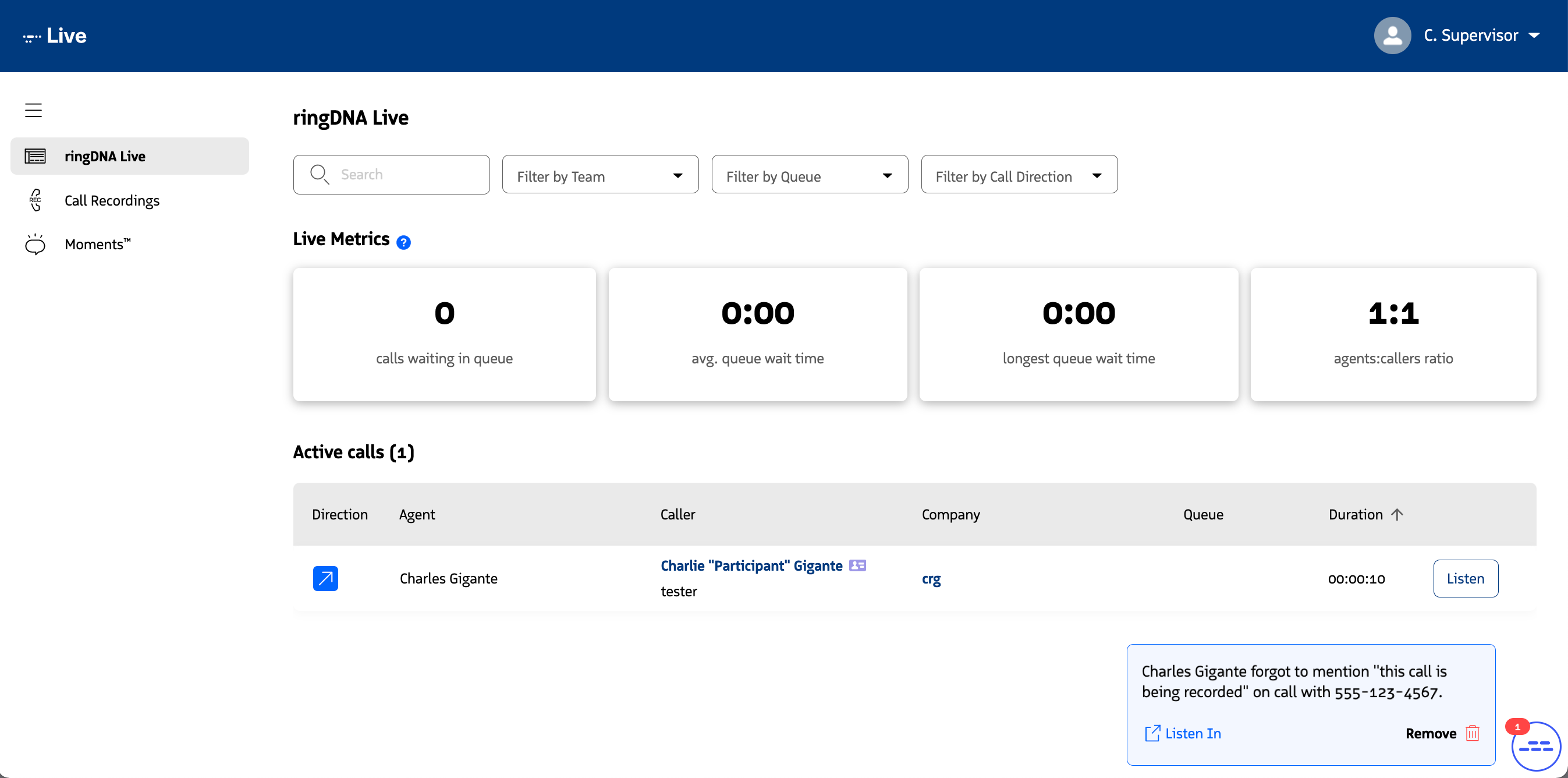
Task: Sort by Company column header
Action: tap(951, 514)
